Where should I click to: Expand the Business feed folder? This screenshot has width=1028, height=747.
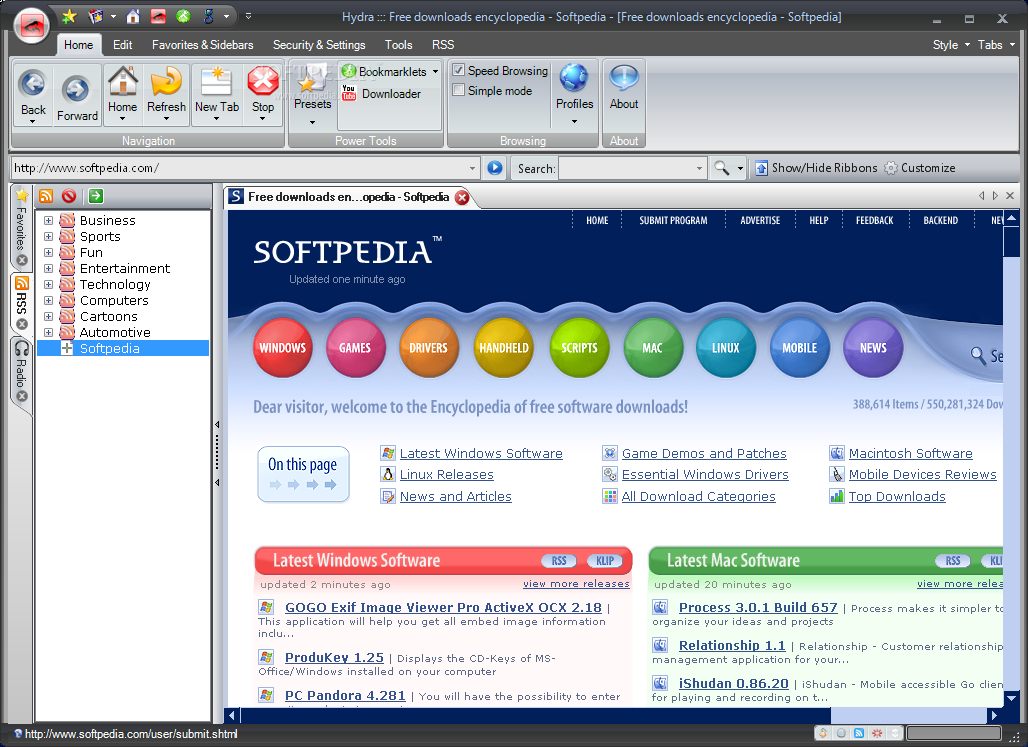49,220
